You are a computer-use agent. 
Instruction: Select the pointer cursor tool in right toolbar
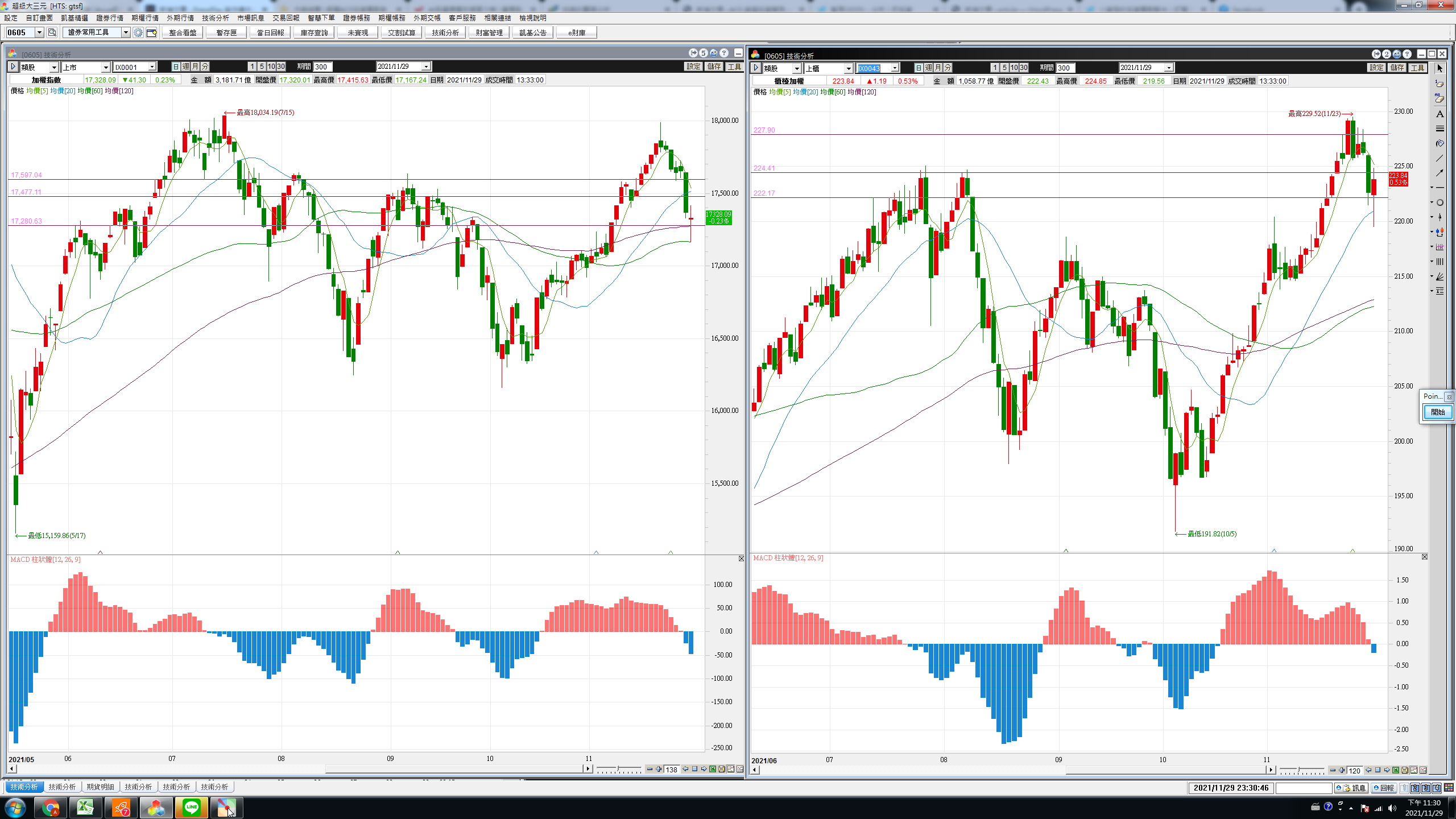[x=1440, y=69]
